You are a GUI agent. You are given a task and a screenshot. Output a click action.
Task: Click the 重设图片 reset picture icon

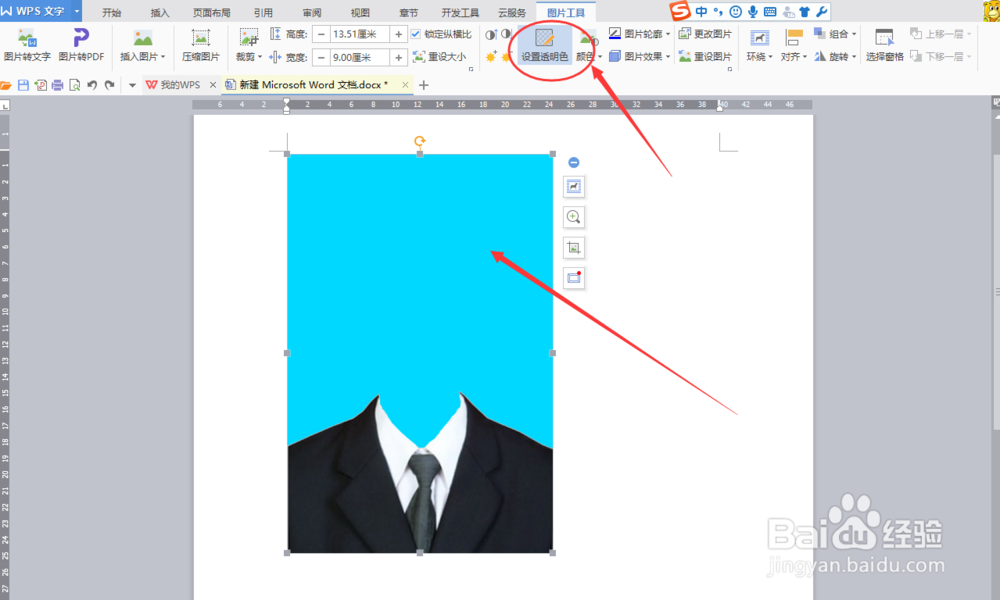685,56
